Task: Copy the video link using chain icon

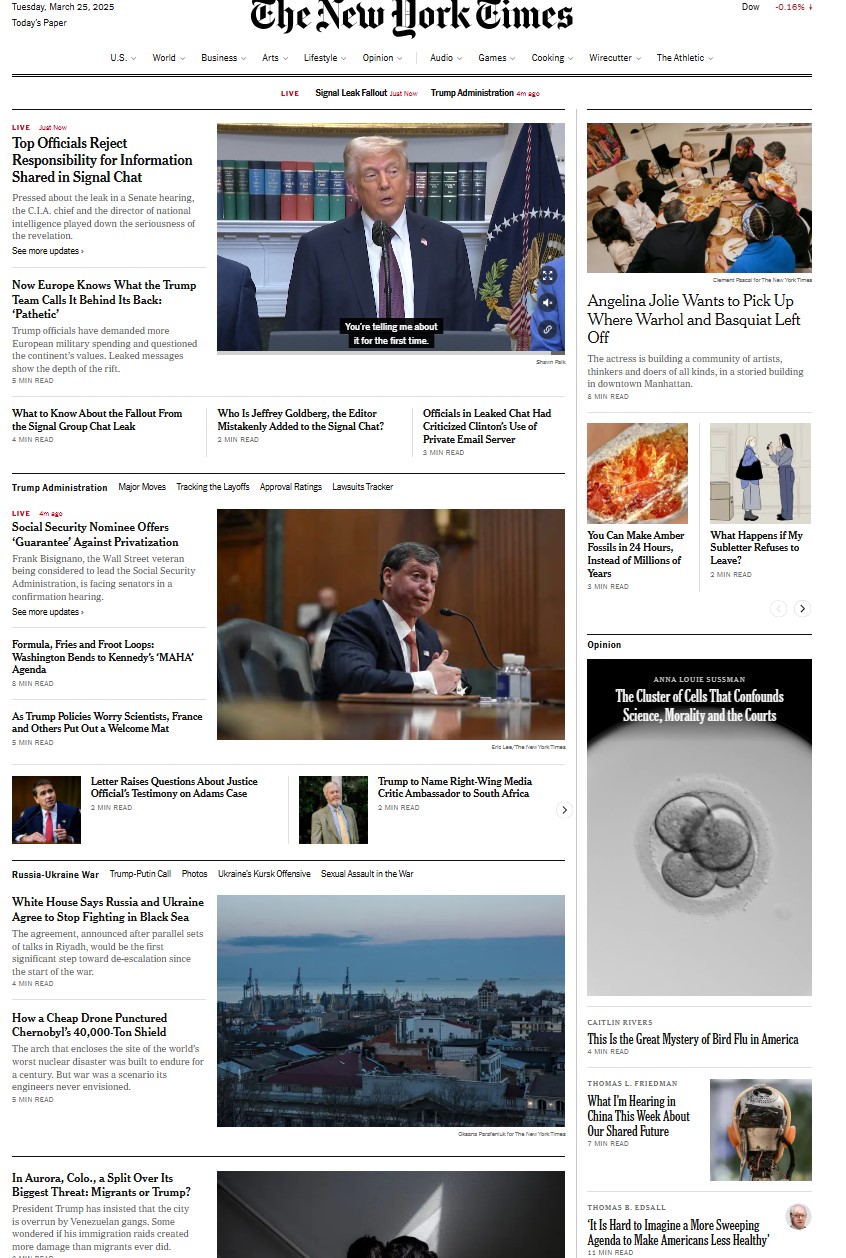Action: [548, 329]
